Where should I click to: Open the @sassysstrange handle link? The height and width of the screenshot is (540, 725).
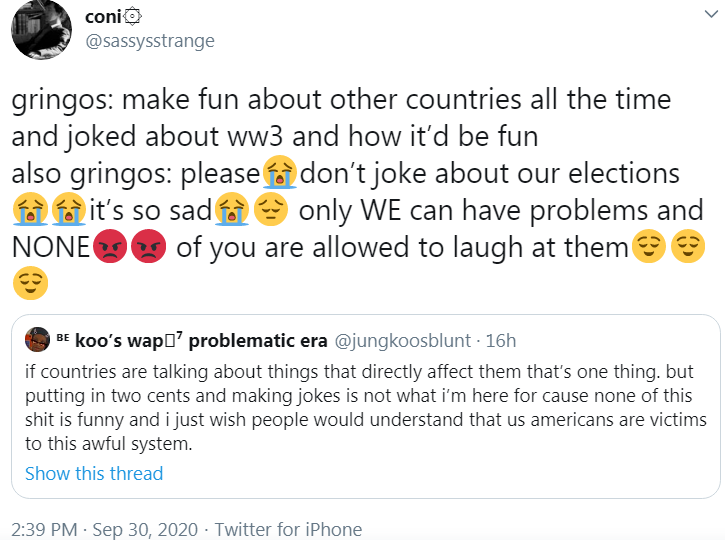[x=149, y=41]
